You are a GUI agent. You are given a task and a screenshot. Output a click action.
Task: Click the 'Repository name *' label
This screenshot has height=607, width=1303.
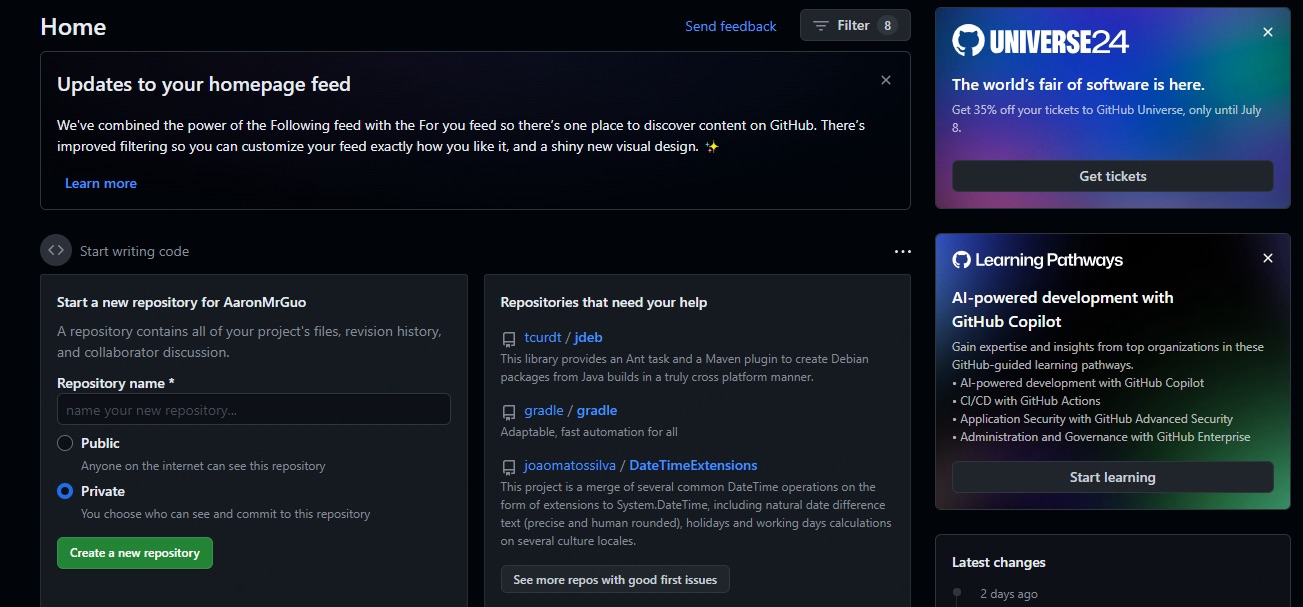116,383
